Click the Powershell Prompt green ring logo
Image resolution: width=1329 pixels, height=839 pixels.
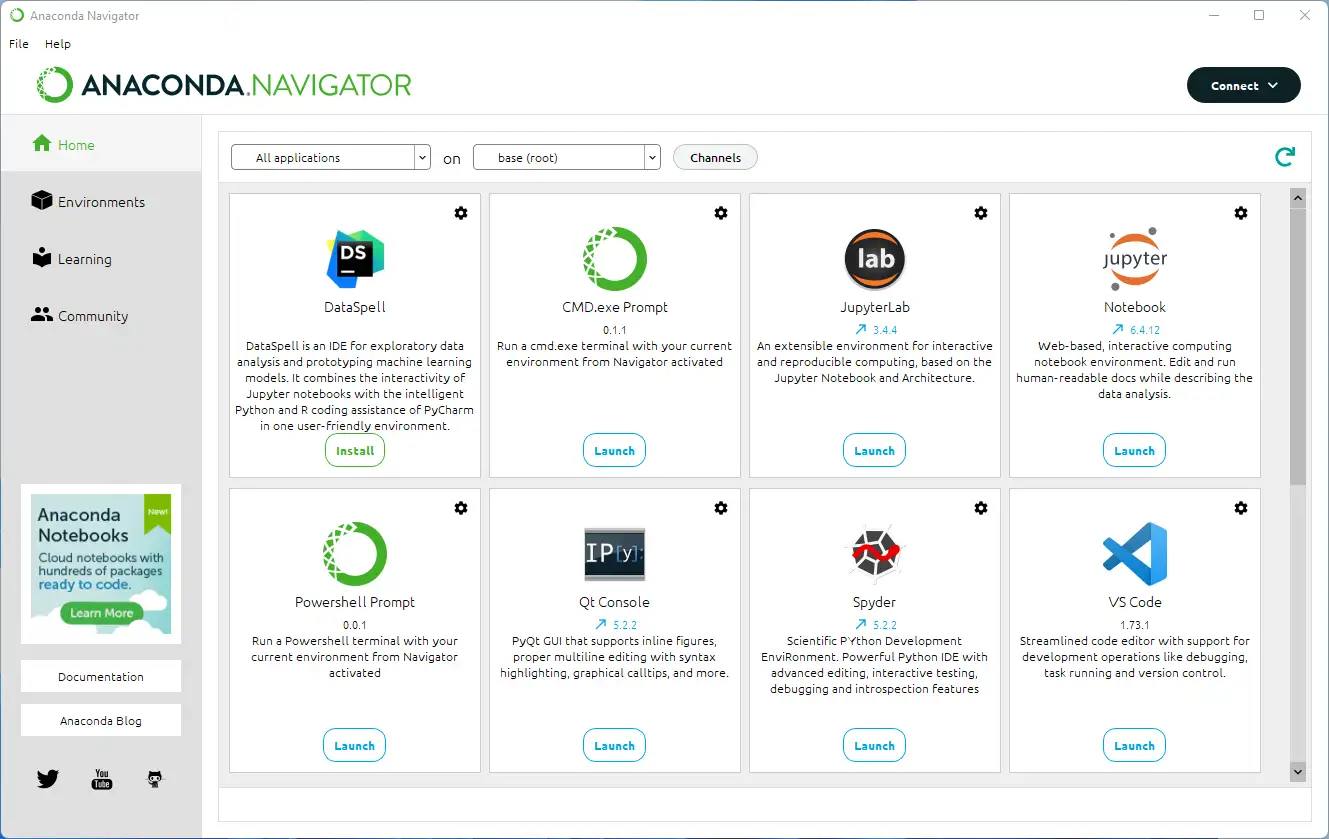click(355, 554)
